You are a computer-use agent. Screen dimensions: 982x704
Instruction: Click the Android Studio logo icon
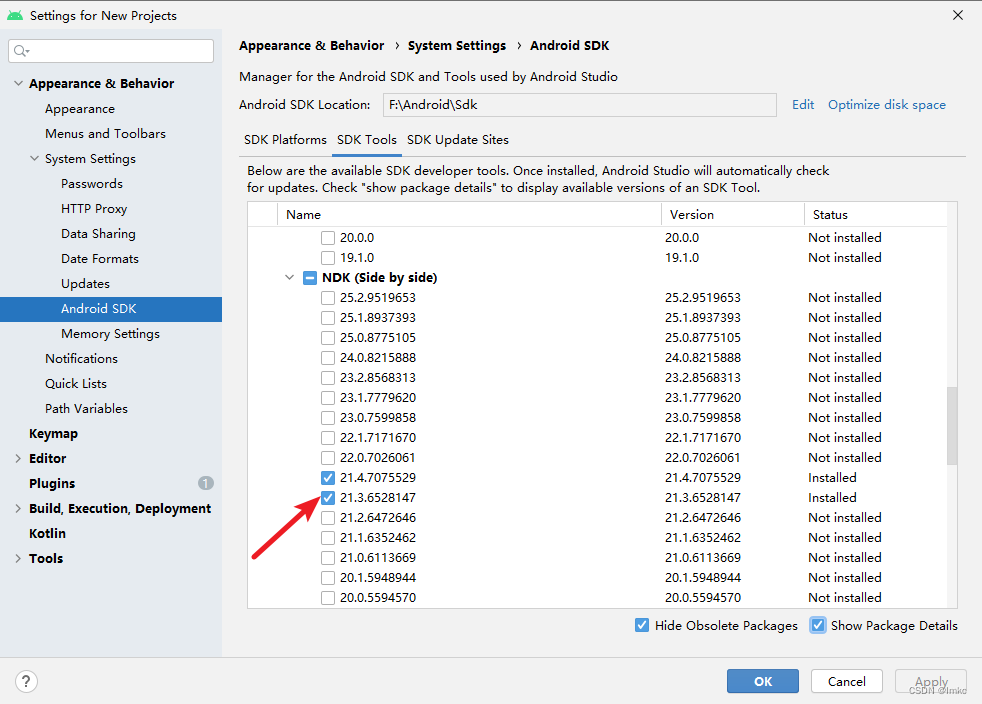(x=15, y=15)
